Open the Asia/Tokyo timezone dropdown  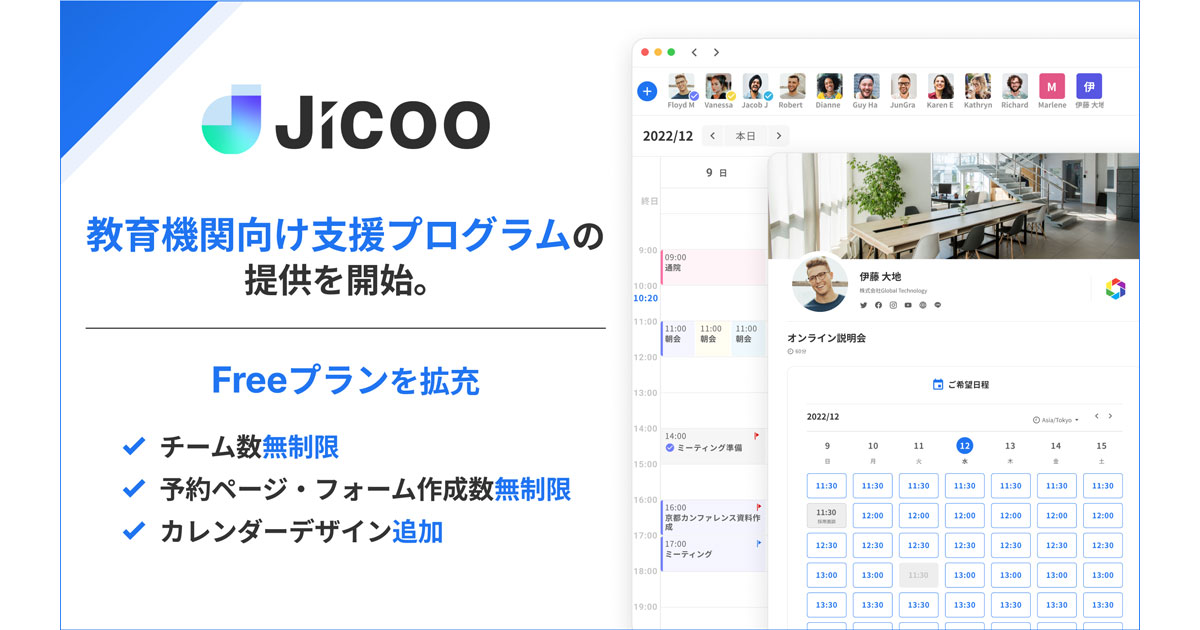click(x=1056, y=420)
